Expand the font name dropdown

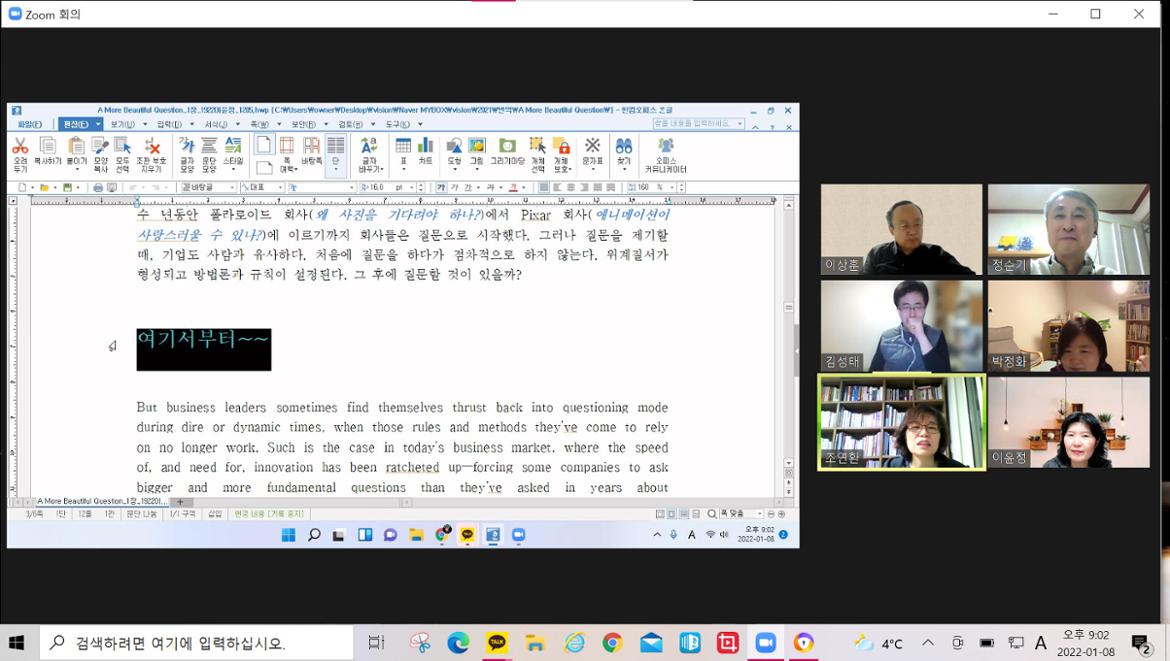coord(350,187)
